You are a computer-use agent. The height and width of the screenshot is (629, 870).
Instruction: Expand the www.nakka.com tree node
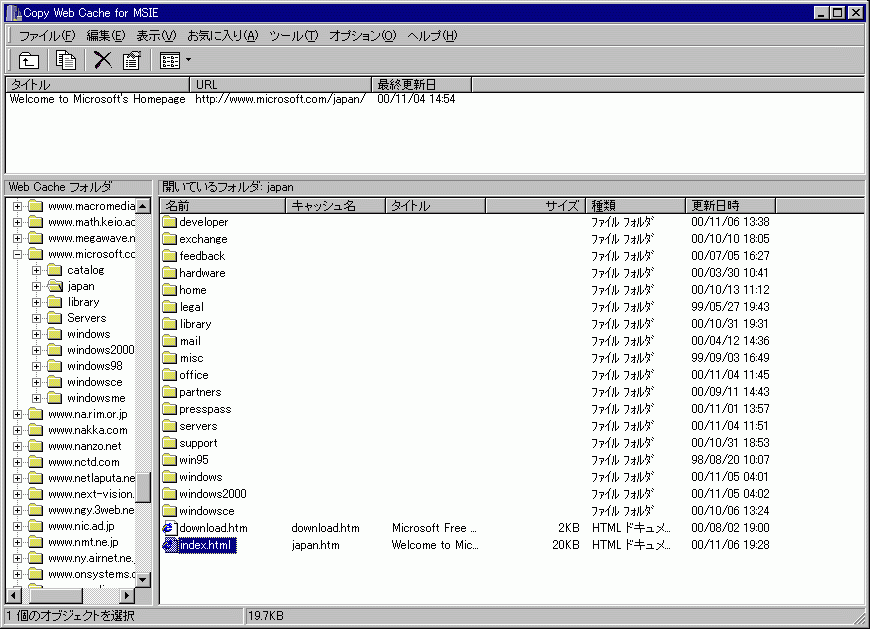[18, 430]
